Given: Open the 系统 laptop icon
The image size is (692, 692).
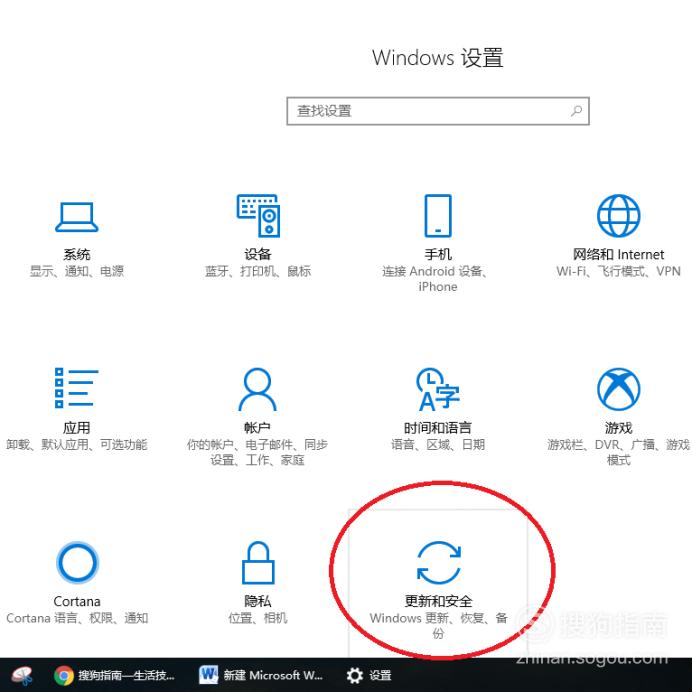Looking at the screenshot, I should [76, 217].
